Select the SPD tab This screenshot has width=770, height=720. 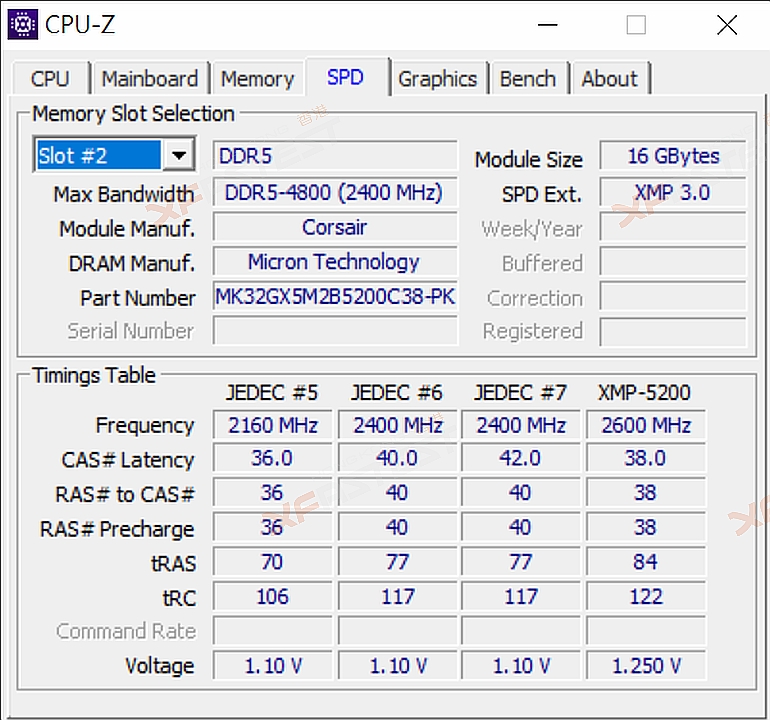click(346, 77)
